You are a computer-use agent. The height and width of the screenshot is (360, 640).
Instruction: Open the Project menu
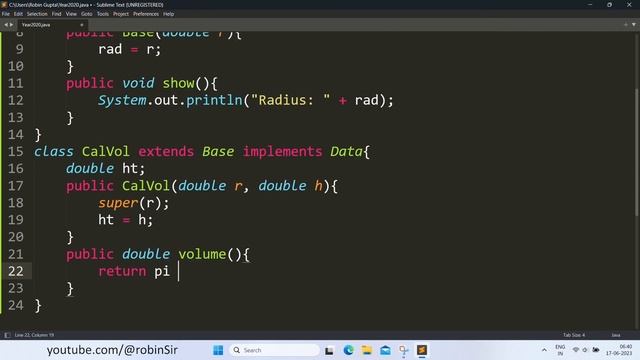(121, 14)
